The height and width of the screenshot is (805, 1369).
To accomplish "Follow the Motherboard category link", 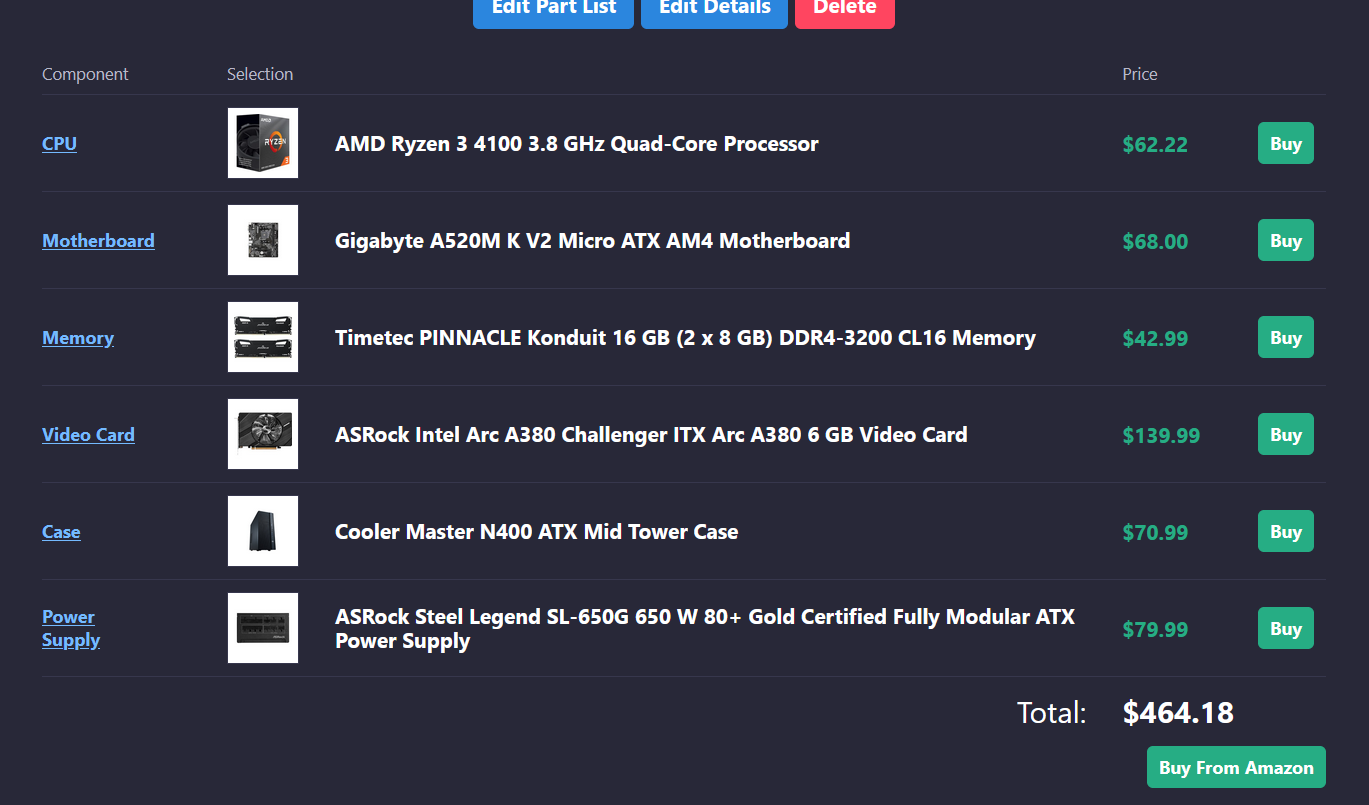I will click(x=98, y=240).
